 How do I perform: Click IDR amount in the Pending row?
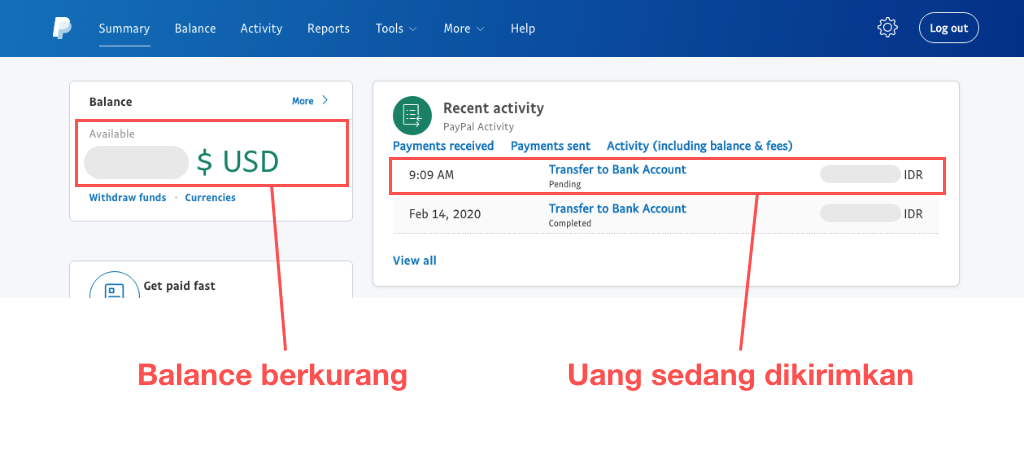pyautogui.click(x=871, y=175)
